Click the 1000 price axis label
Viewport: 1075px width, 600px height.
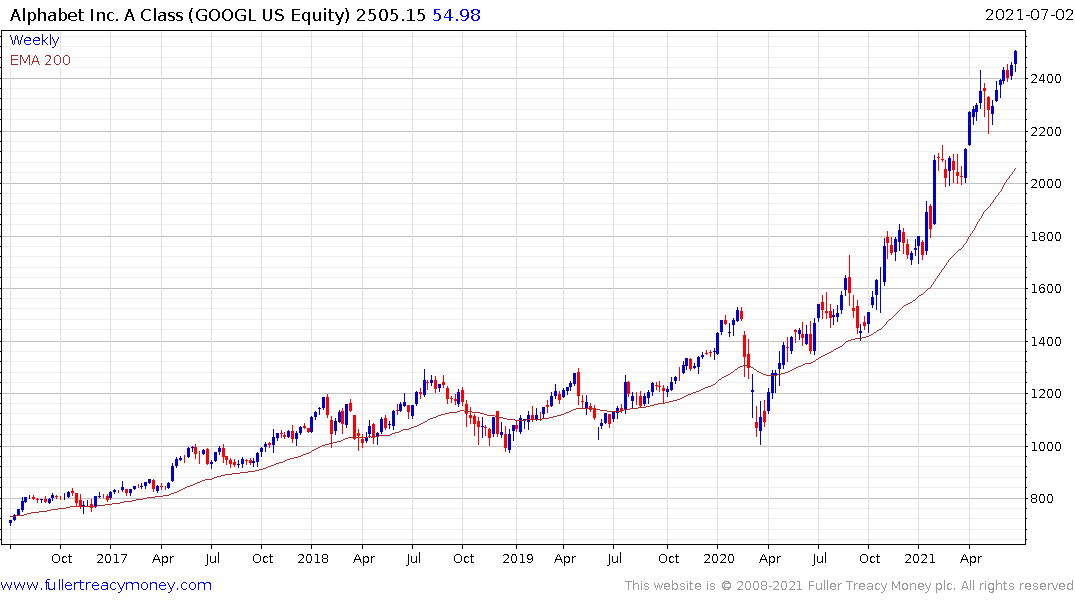click(x=1046, y=446)
